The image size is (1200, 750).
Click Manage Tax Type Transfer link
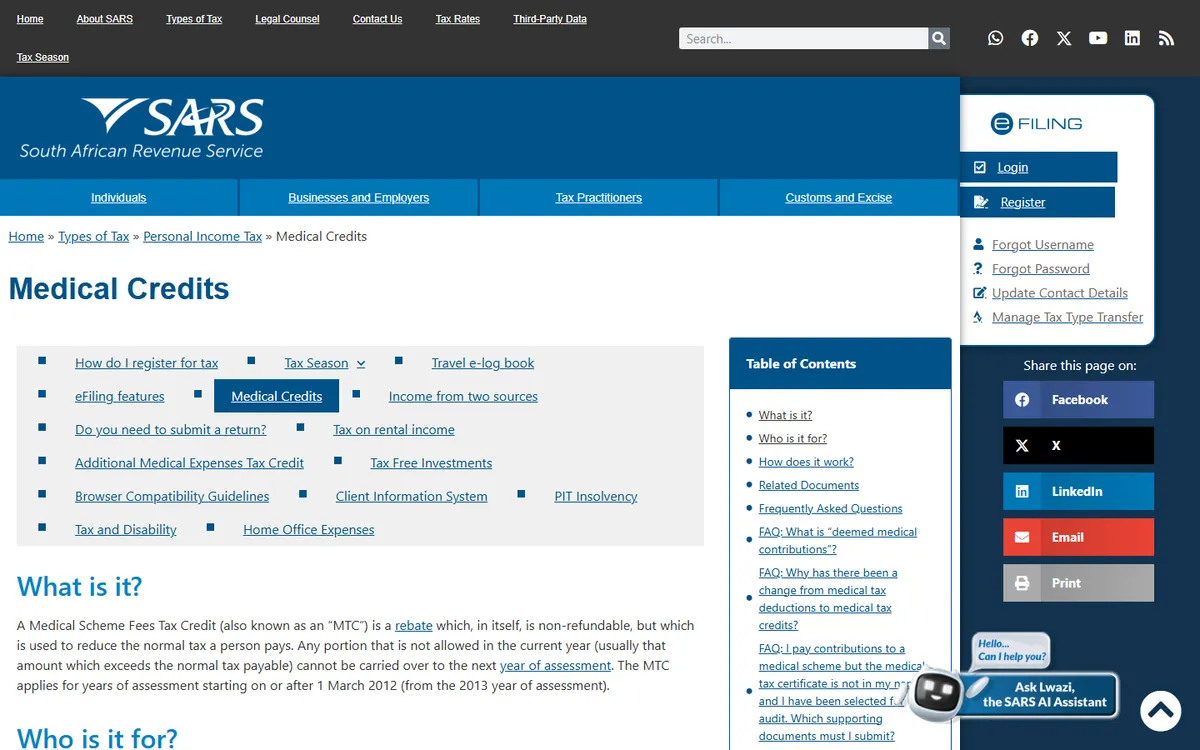(1067, 317)
